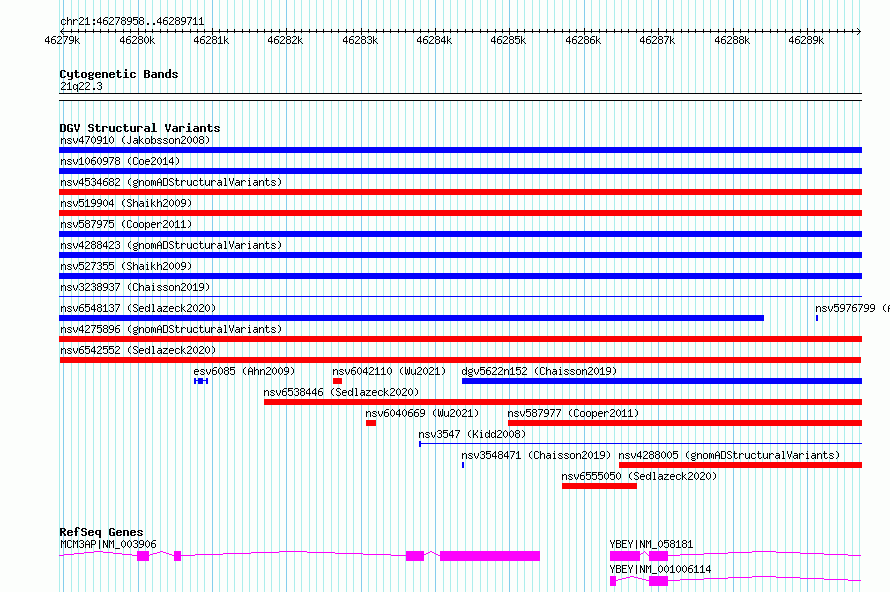Click the nsv470910 (Jakobsson2008) variant label
This screenshot has width=890, height=592.
click(x=135, y=140)
